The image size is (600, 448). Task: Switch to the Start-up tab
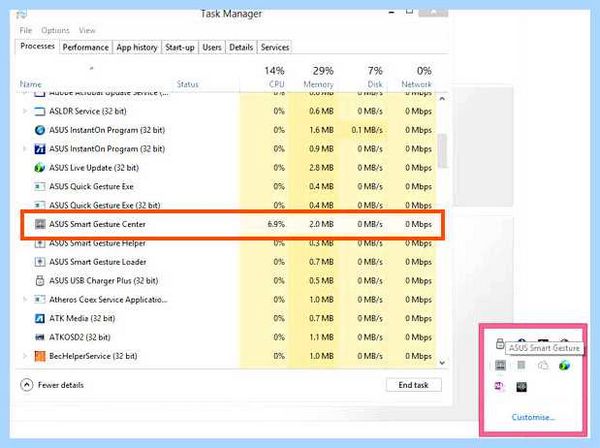[180, 47]
